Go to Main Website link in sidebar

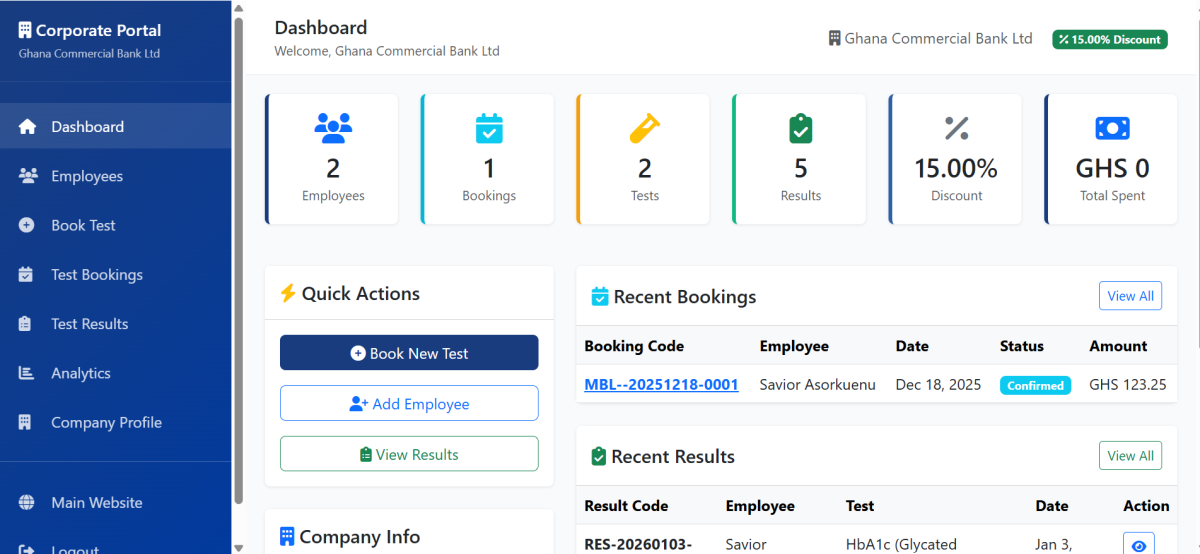pos(116,503)
